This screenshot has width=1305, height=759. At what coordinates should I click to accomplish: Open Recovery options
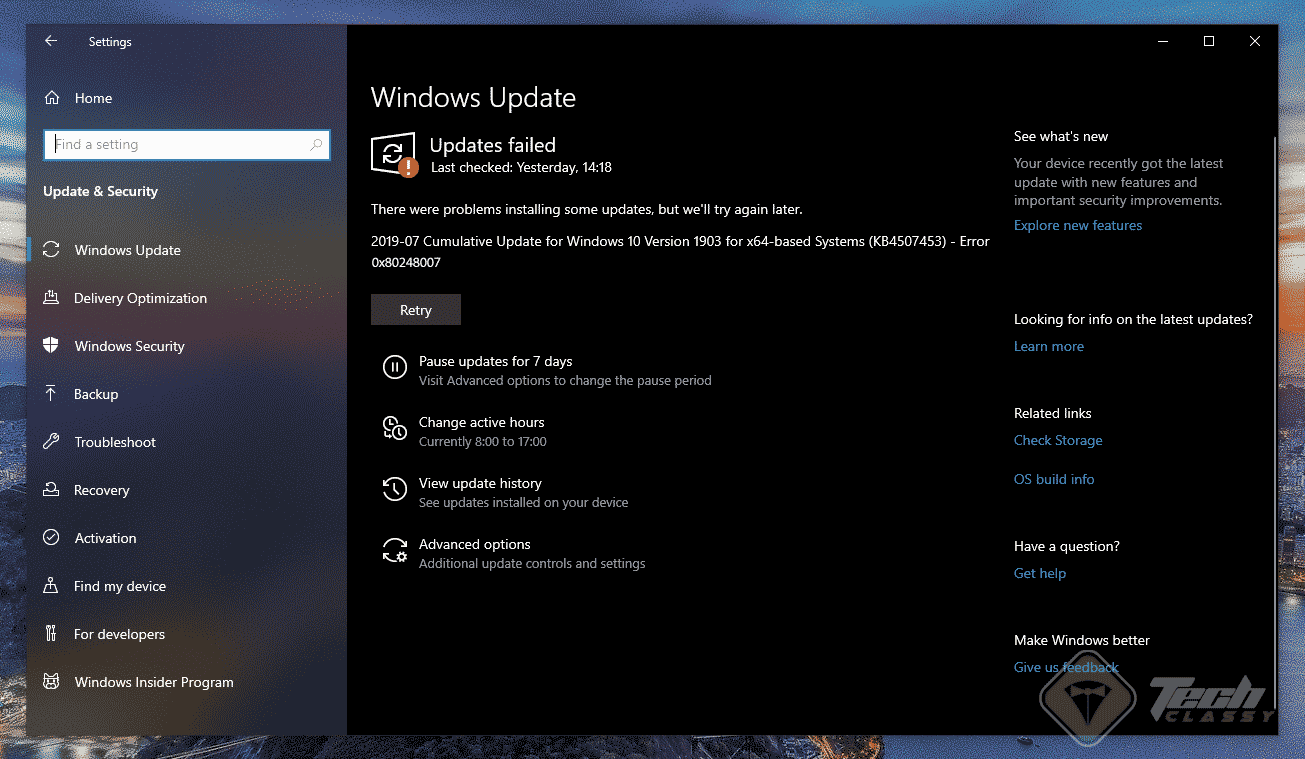point(102,490)
